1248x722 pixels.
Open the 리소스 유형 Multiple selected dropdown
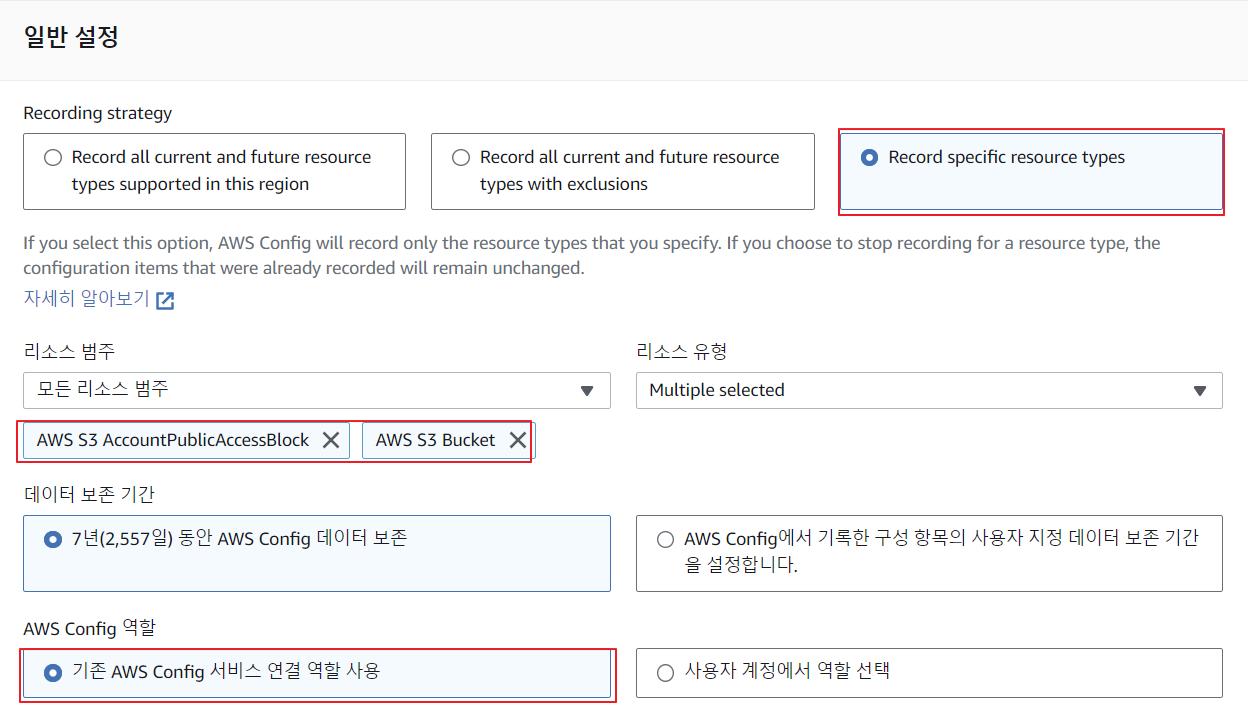pos(929,390)
